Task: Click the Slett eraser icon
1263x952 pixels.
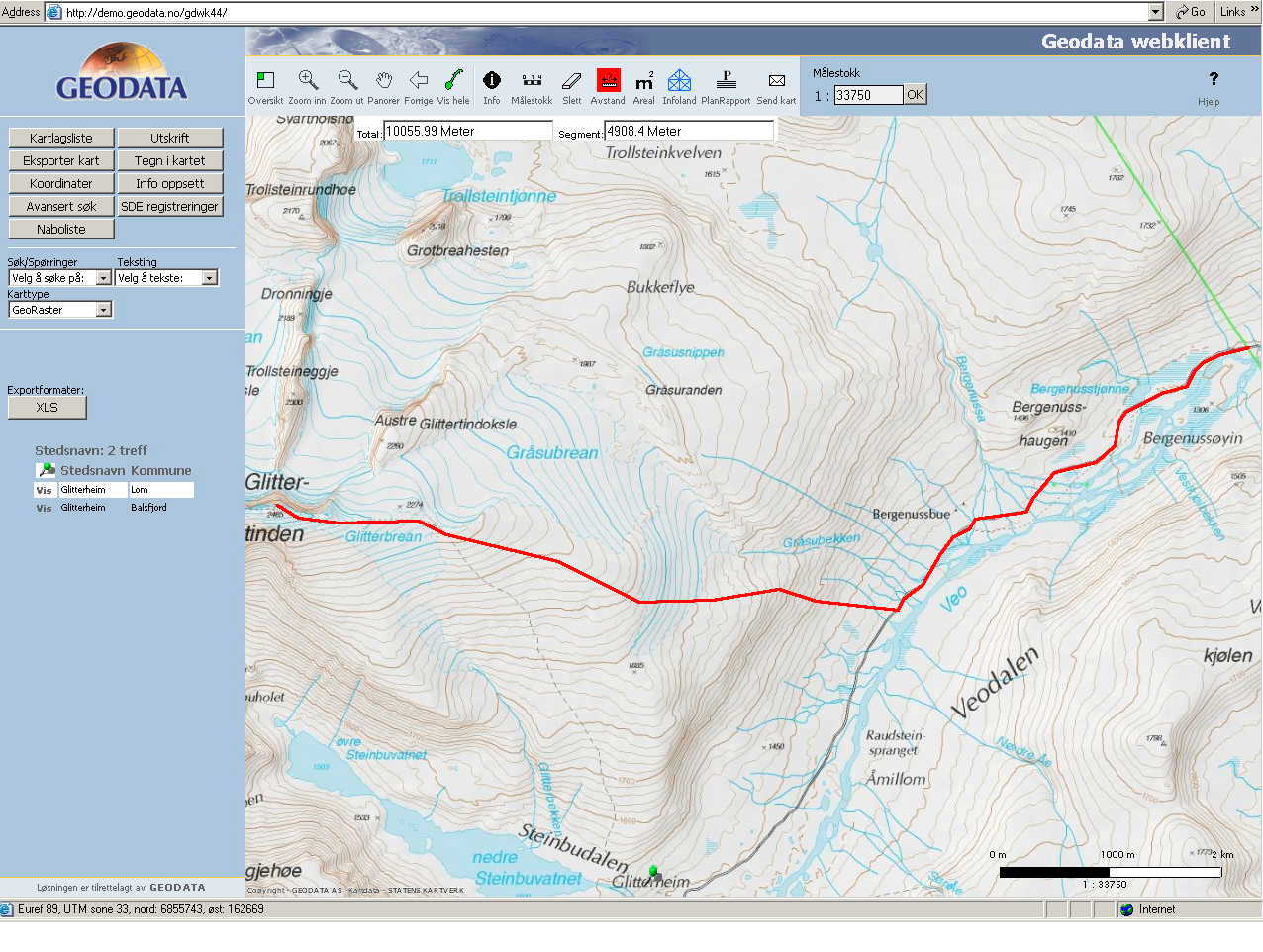Action: pyautogui.click(x=572, y=81)
